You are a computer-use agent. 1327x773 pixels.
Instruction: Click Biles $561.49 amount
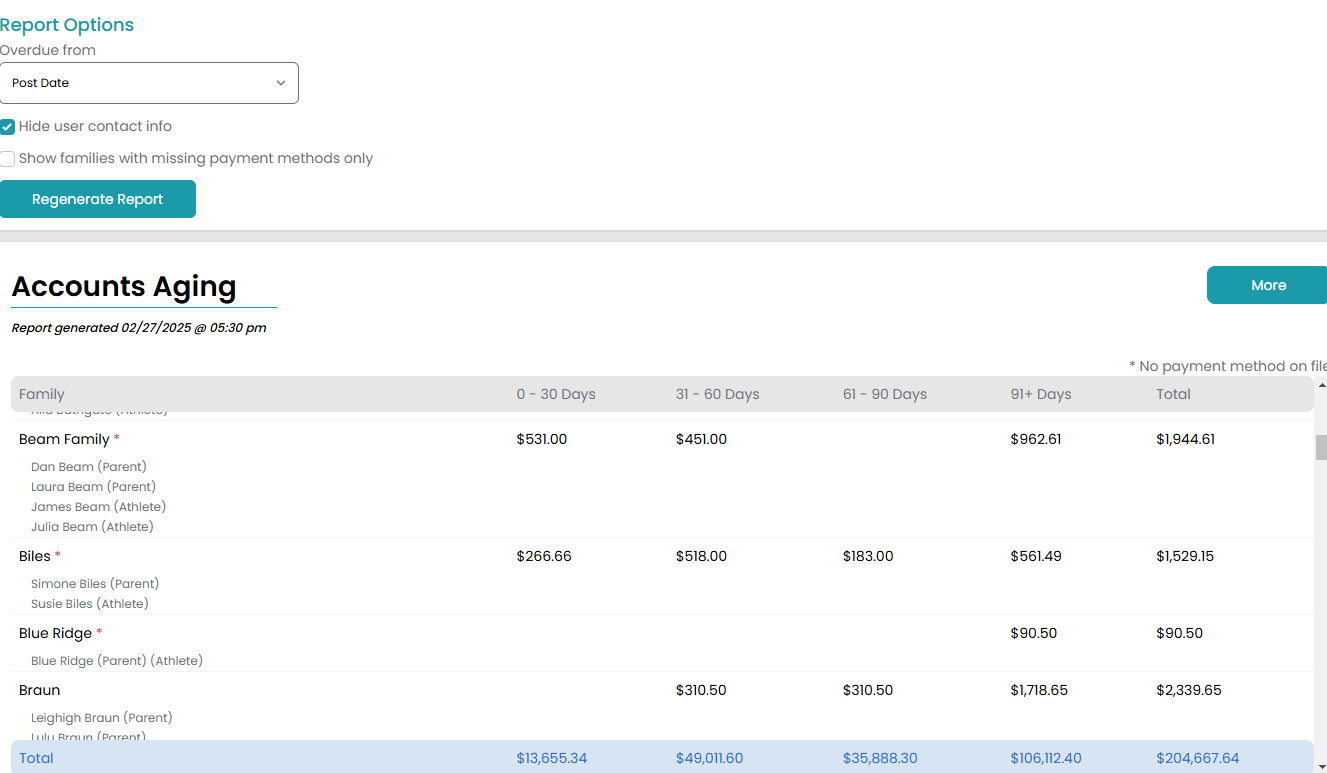[1036, 556]
